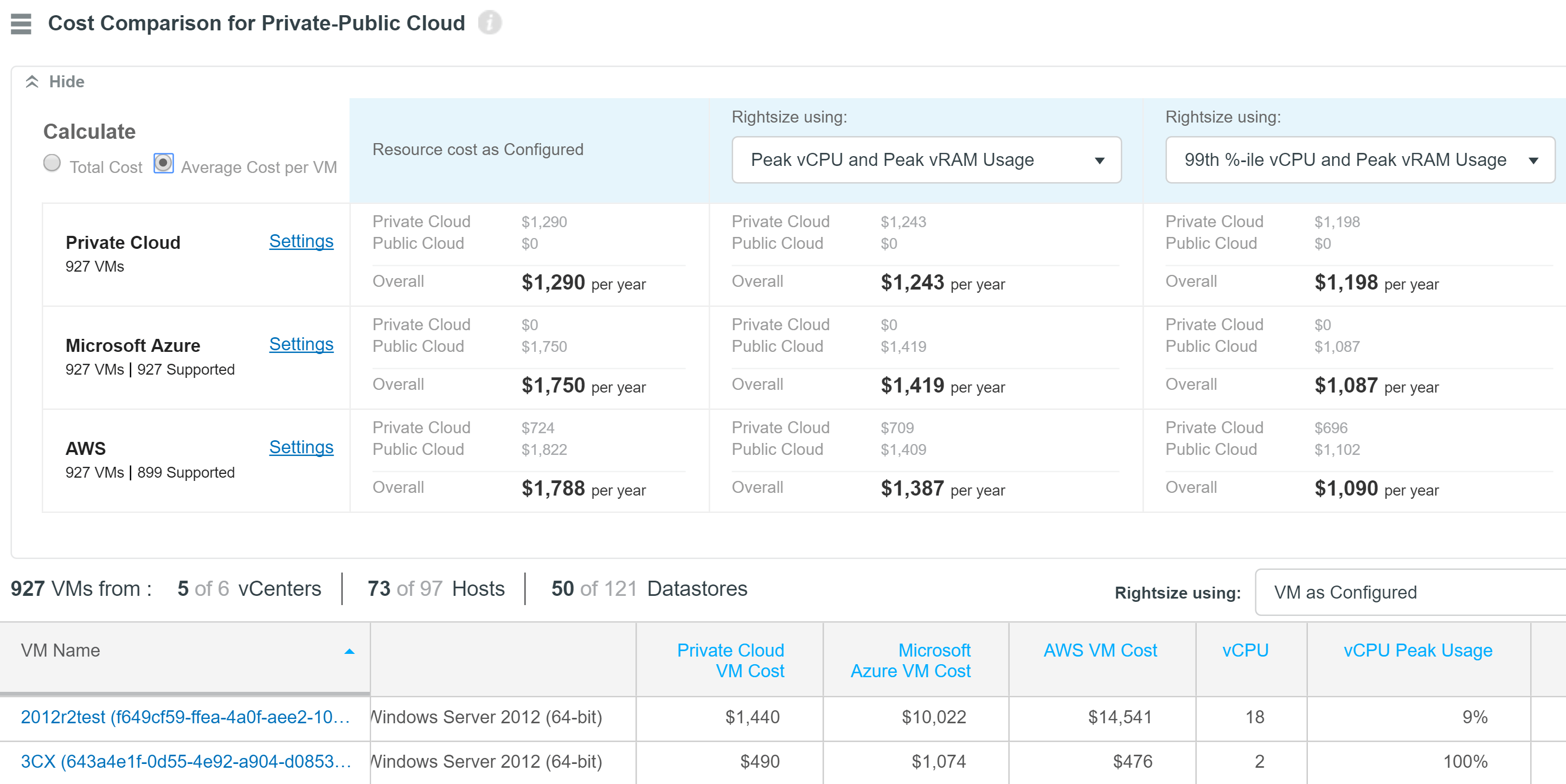Sort by the AWS VM Cost column header
Viewport: 1566px width, 784px height.
[1100, 650]
